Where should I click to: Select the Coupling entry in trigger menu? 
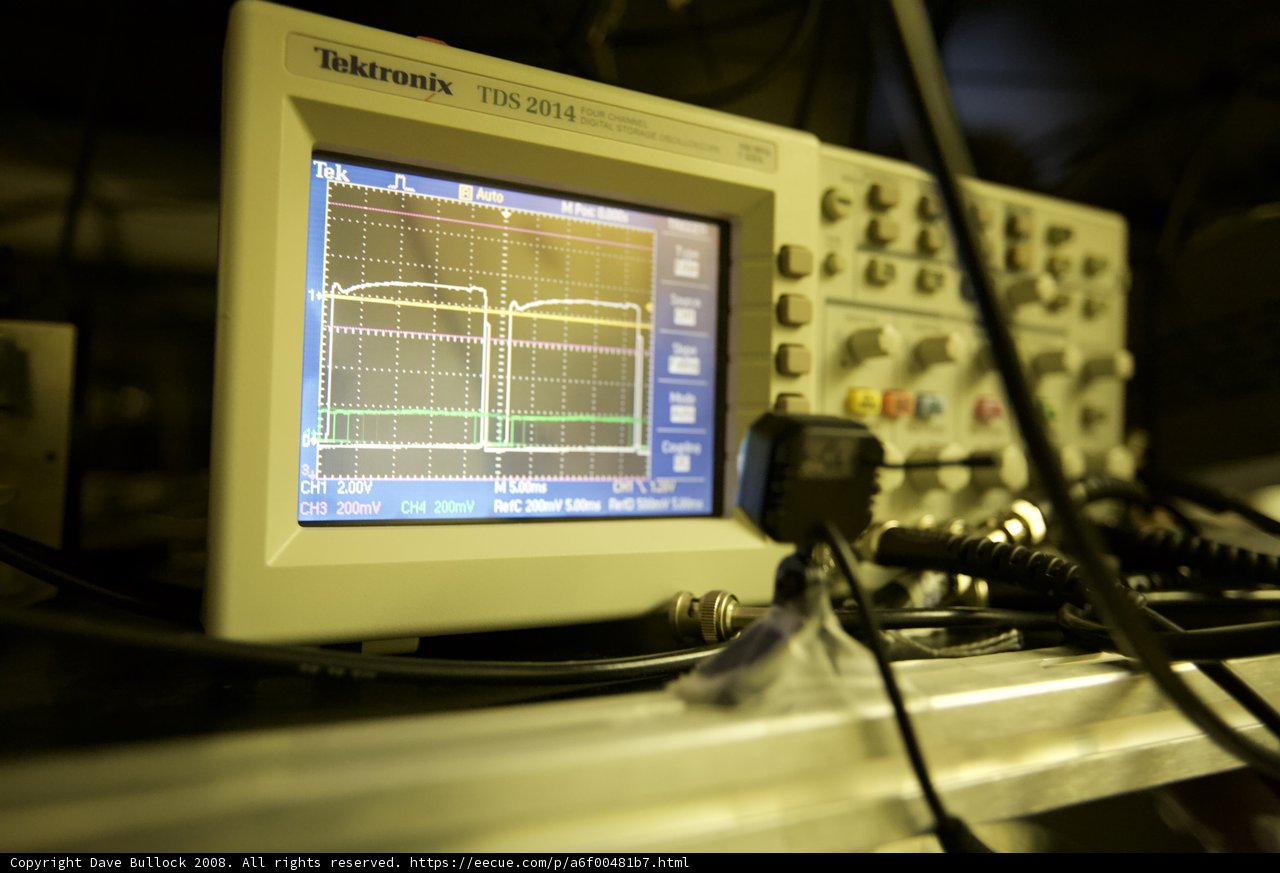(681, 454)
